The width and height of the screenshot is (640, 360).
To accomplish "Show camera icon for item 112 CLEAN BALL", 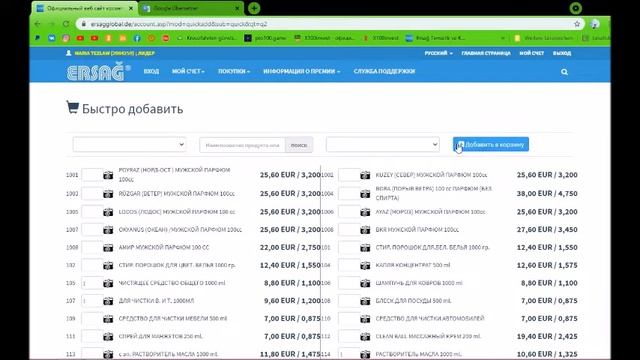I will [365, 337].
